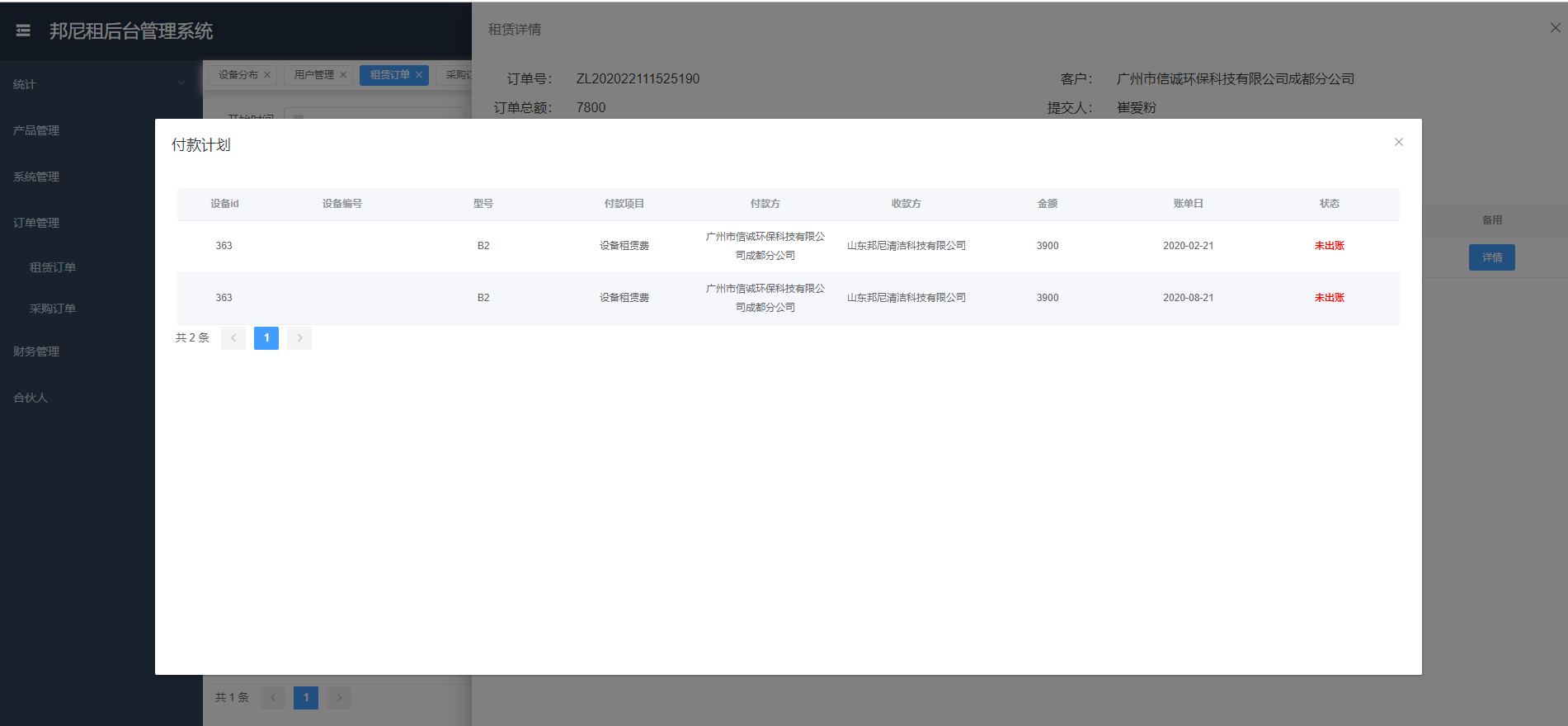The height and width of the screenshot is (726, 1568).
Task: Click the 付款项目 column header
Action: coord(624,204)
